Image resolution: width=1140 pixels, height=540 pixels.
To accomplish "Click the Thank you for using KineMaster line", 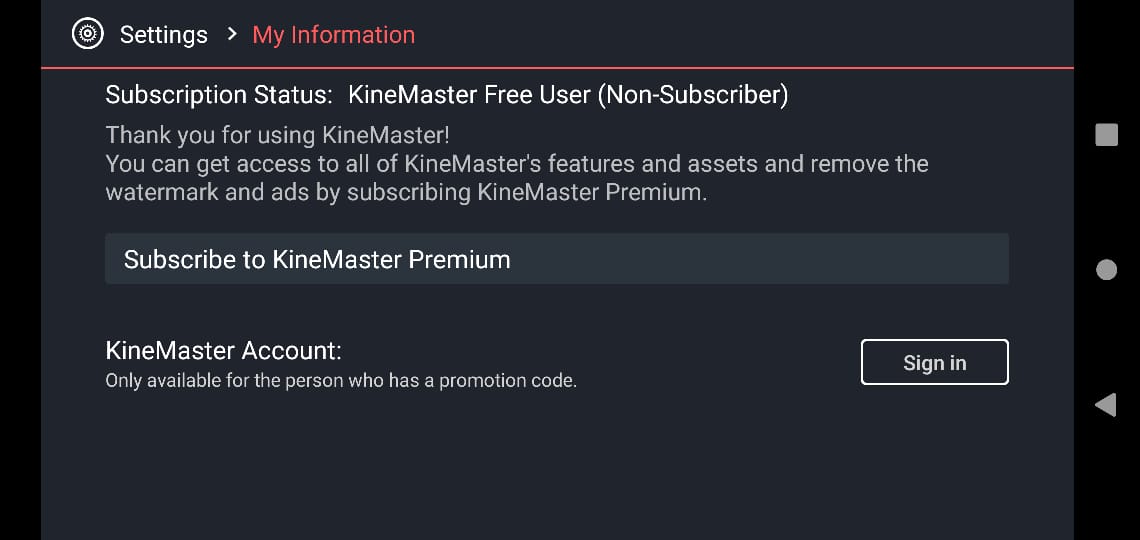I will coord(278,135).
